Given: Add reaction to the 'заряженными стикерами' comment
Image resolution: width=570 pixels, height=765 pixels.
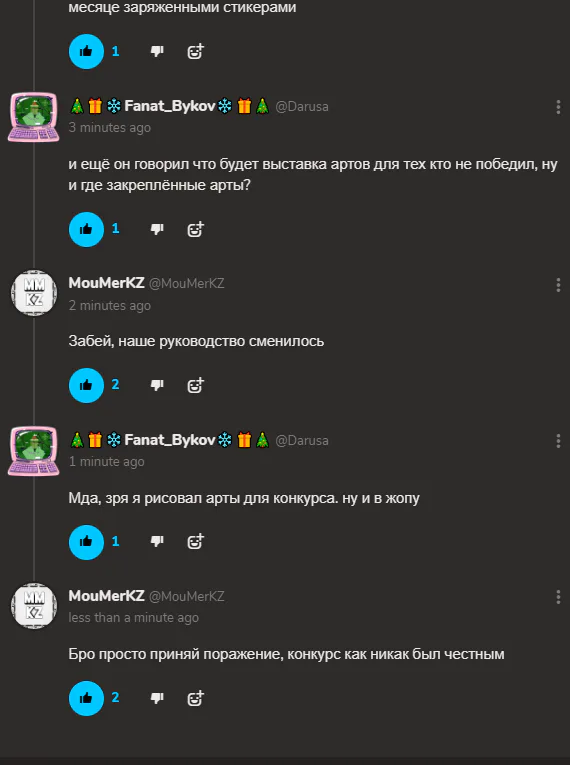Looking at the screenshot, I should pos(196,51).
